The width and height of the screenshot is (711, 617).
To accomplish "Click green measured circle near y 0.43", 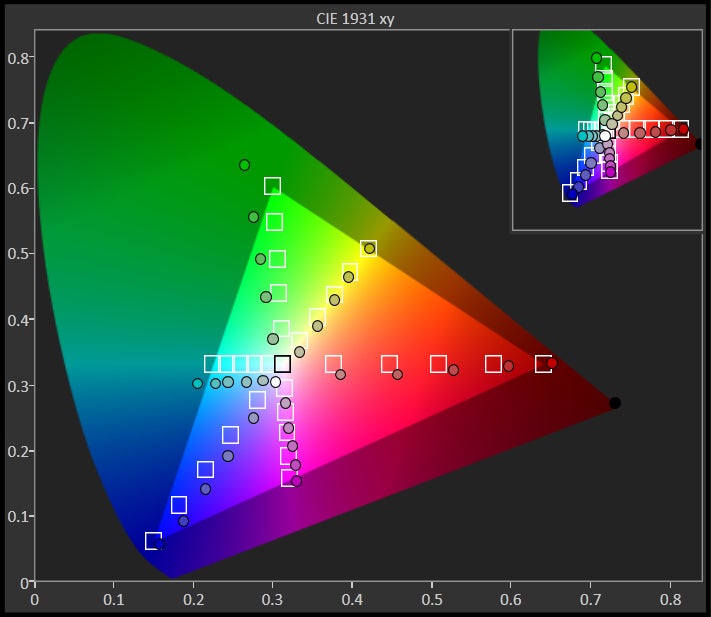I will [266, 297].
